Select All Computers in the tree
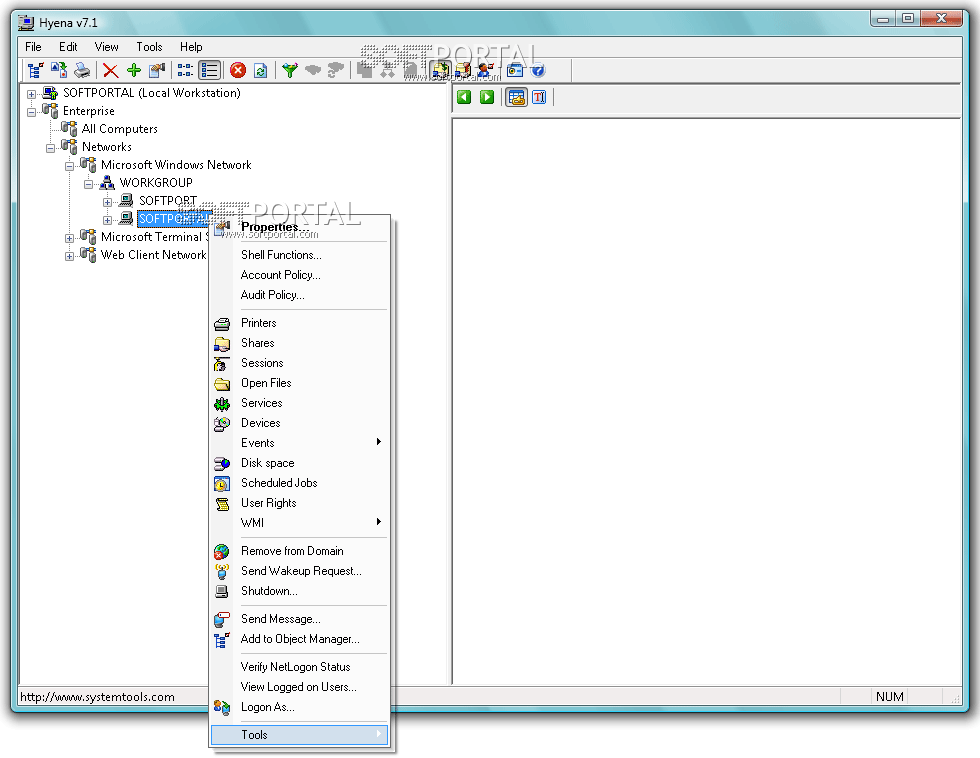 tap(119, 129)
